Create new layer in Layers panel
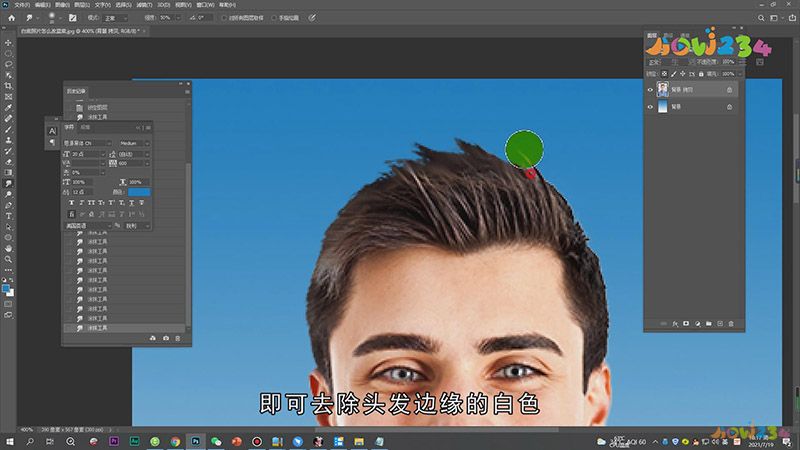This screenshot has height=450, width=800. tap(720, 323)
